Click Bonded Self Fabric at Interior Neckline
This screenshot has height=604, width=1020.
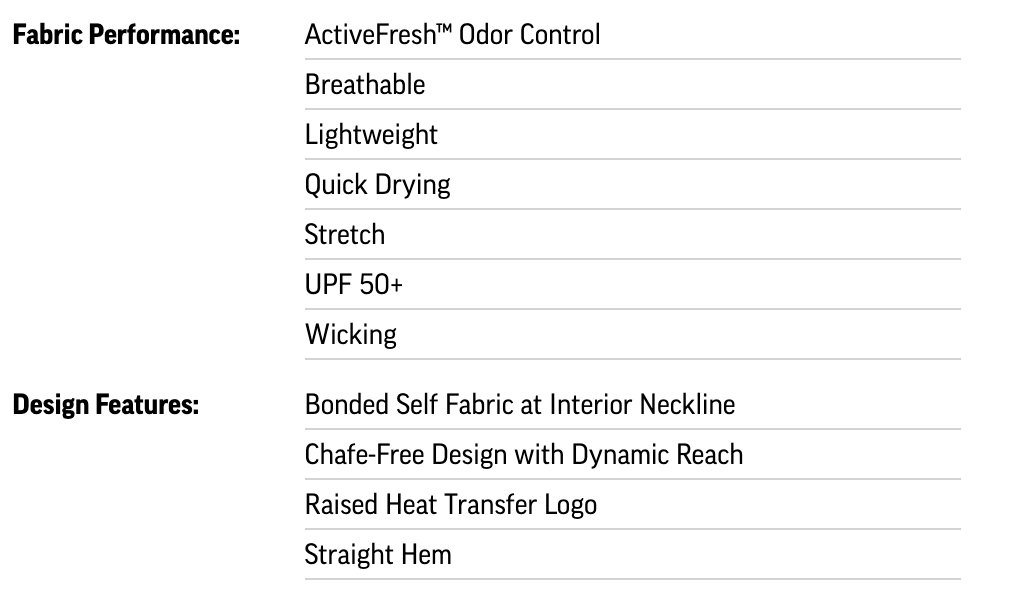point(519,405)
